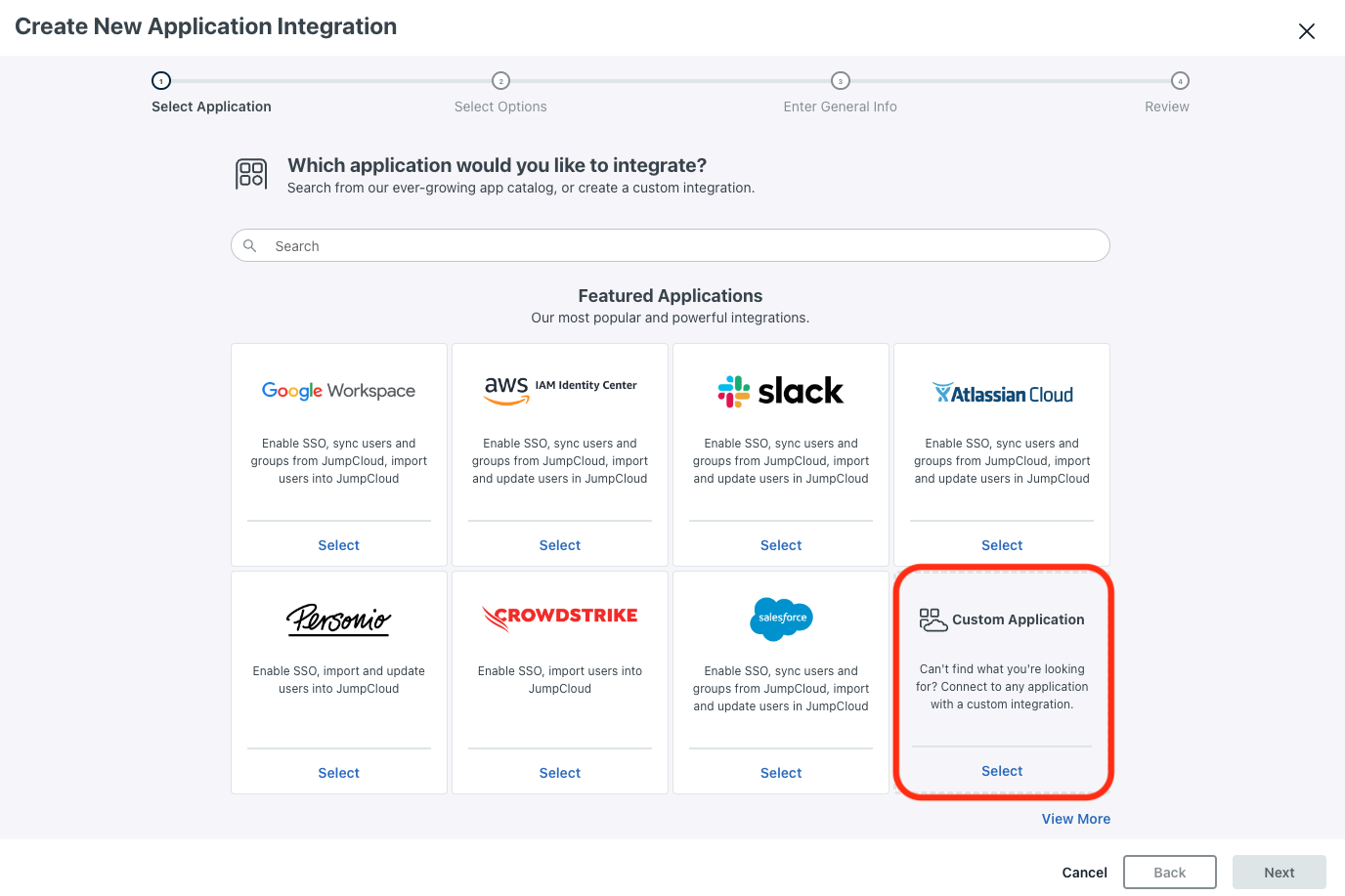
Task: Select the Salesforce integration
Action: point(781,773)
